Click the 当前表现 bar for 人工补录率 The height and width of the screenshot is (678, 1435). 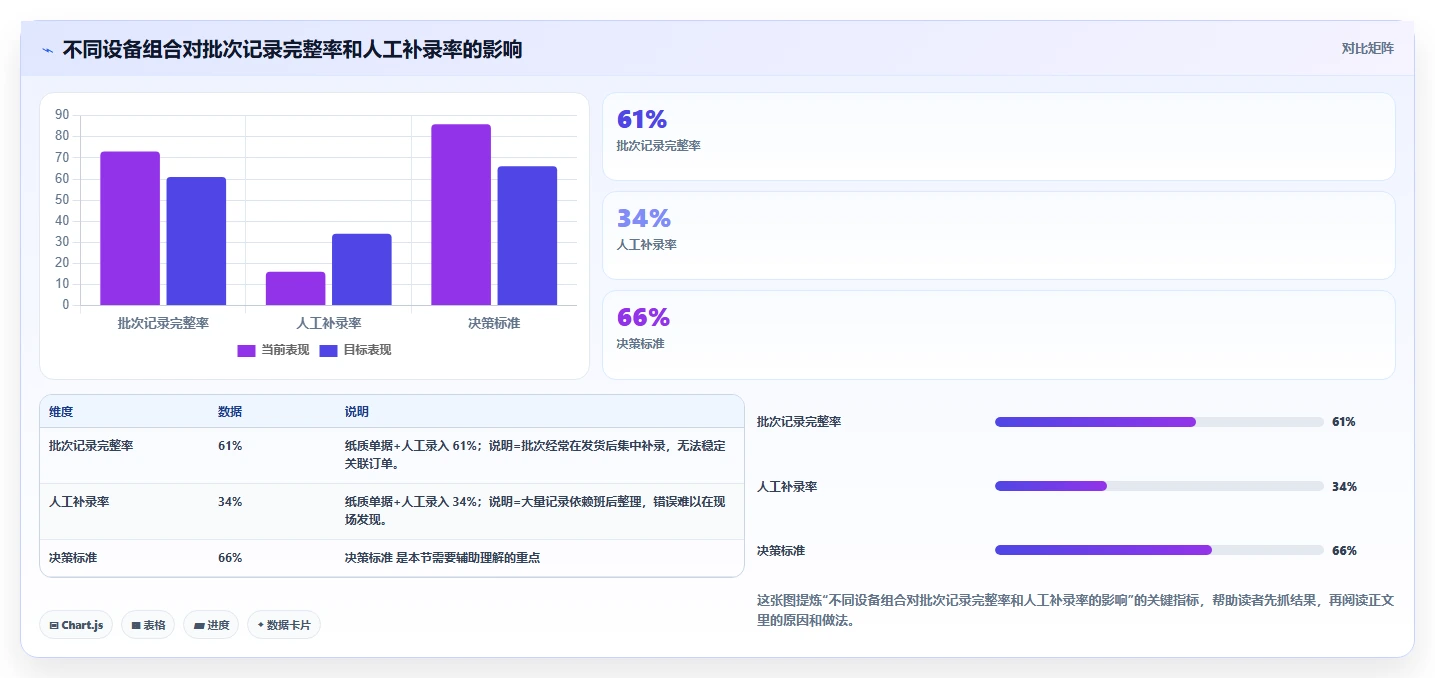pyautogui.click(x=296, y=288)
